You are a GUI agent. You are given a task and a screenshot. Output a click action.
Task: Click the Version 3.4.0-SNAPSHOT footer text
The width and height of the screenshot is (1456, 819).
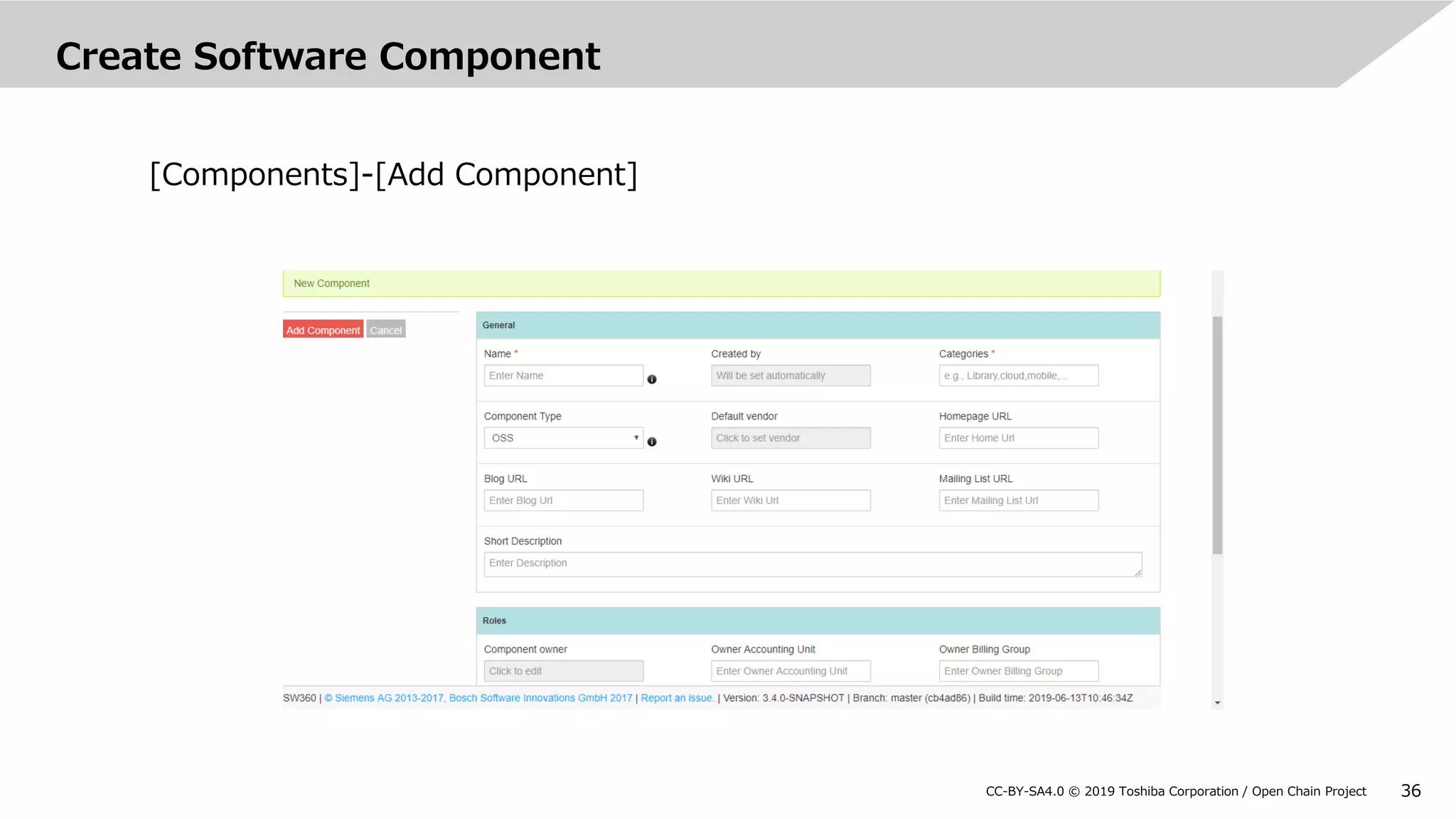(783, 698)
